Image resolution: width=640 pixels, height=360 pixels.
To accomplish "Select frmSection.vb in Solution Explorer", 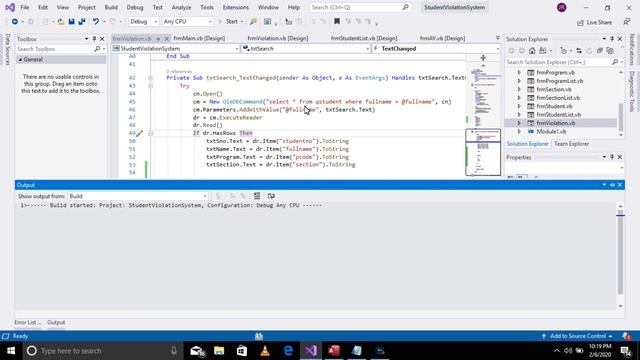I will click(554, 89).
